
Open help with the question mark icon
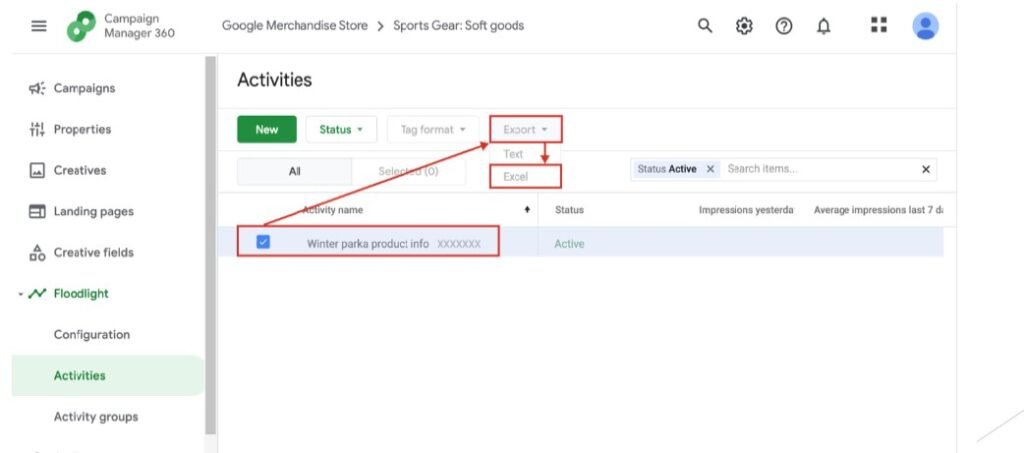[x=784, y=26]
